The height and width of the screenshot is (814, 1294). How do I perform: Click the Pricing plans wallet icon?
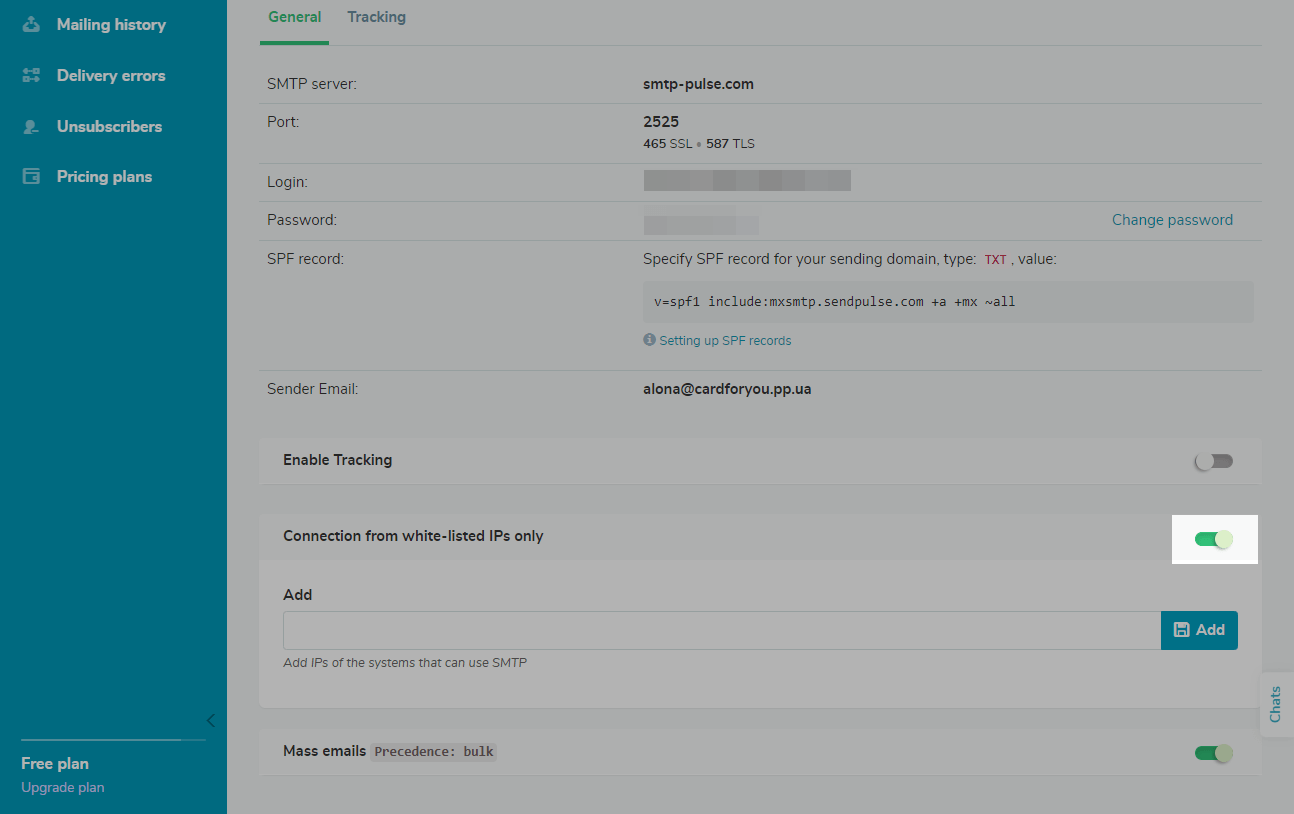click(31, 177)
